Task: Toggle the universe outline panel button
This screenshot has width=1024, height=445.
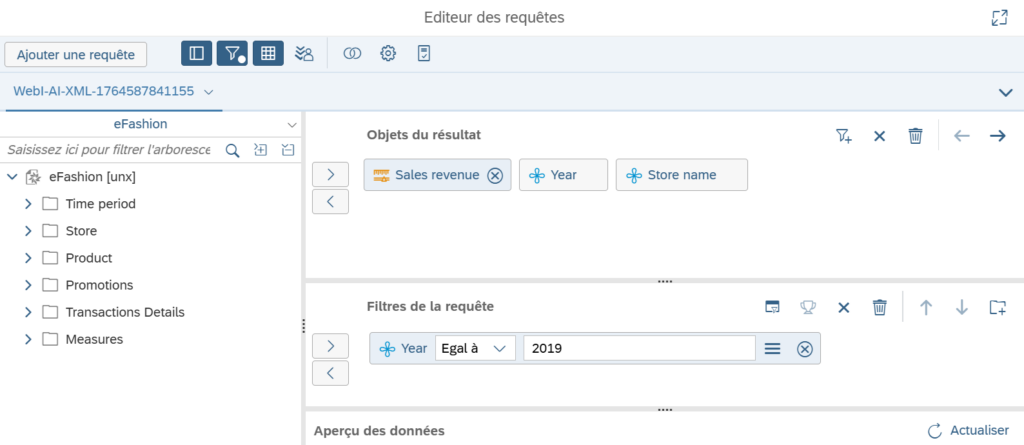Action: (197, 54)
